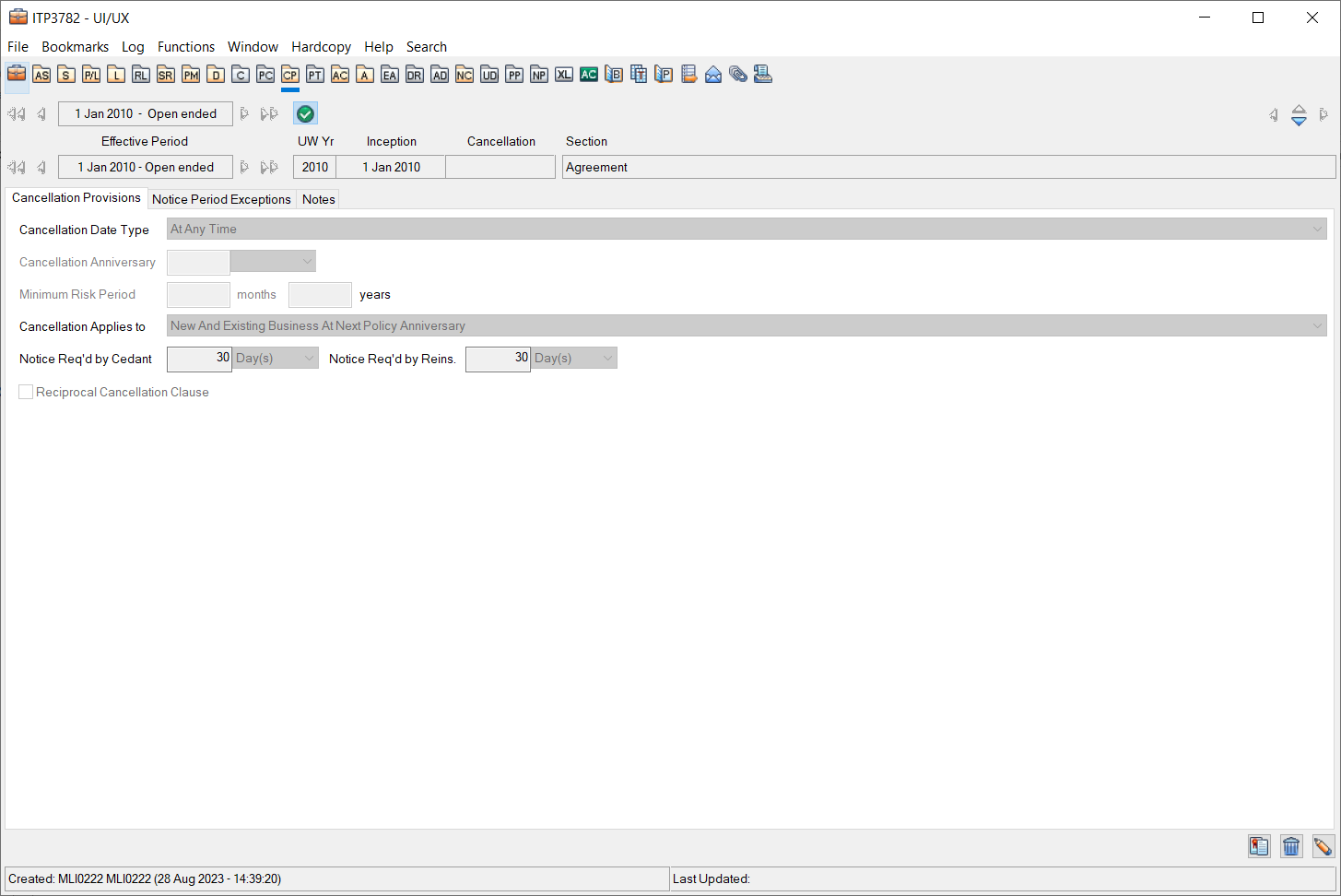This screenshot has width=1341, height=896.
Task: Click the Minimum Risk Period months field
Action: point(198,295)
